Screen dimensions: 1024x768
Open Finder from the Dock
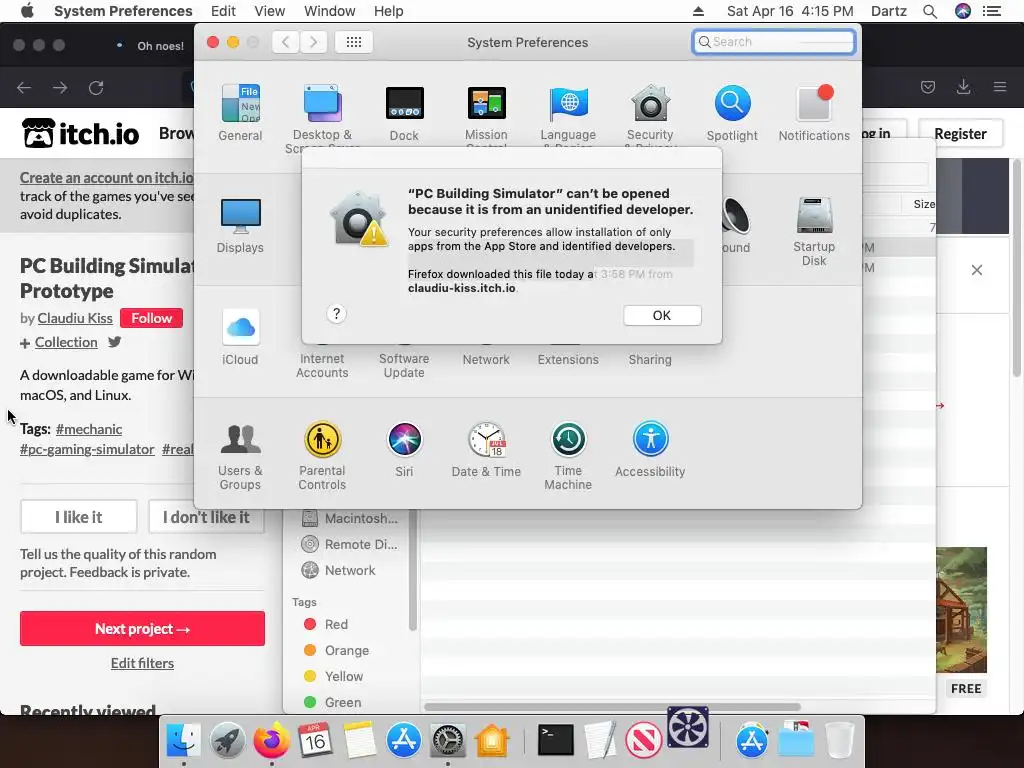point(184,741)
